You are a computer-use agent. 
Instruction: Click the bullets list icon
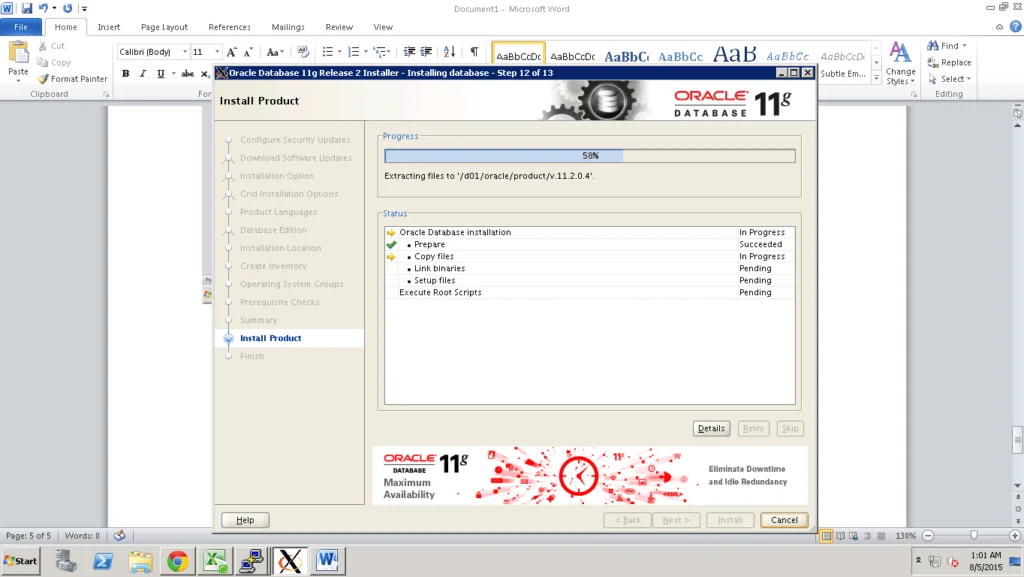click(328, 52)
